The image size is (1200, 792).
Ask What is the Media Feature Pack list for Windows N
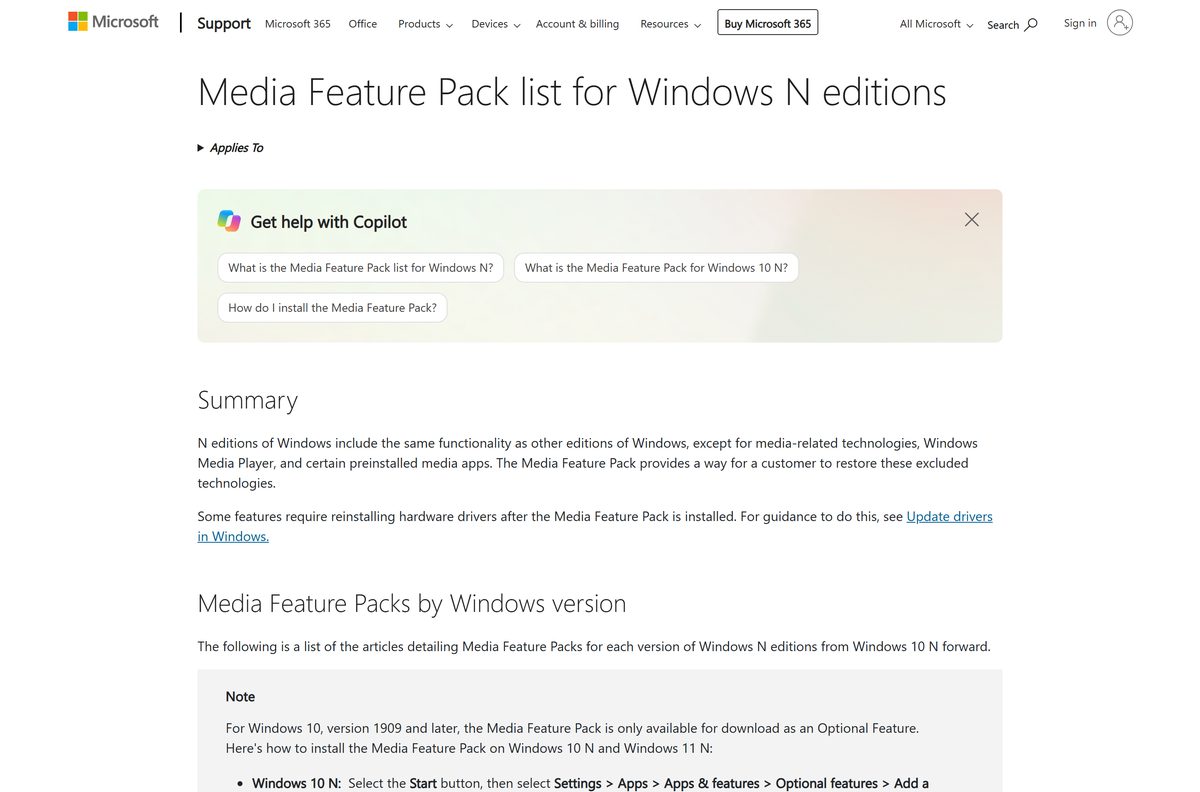361,268
